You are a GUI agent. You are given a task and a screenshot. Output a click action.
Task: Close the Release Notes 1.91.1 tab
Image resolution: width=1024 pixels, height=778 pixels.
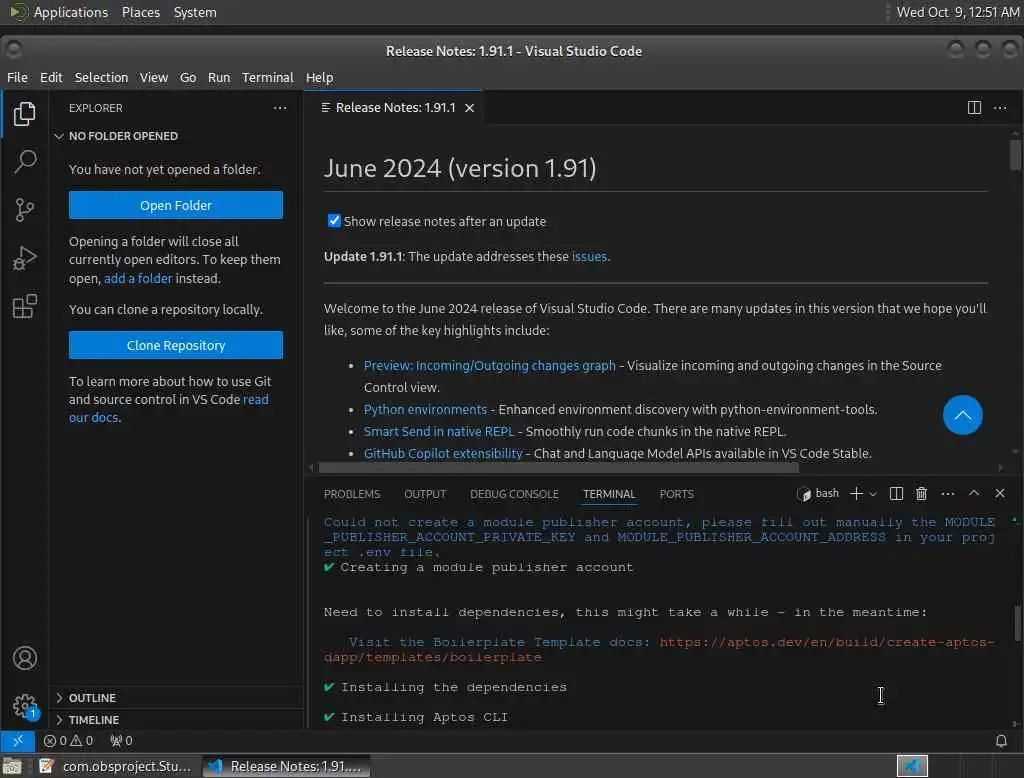pyautogui.click(x=469, y=108)
